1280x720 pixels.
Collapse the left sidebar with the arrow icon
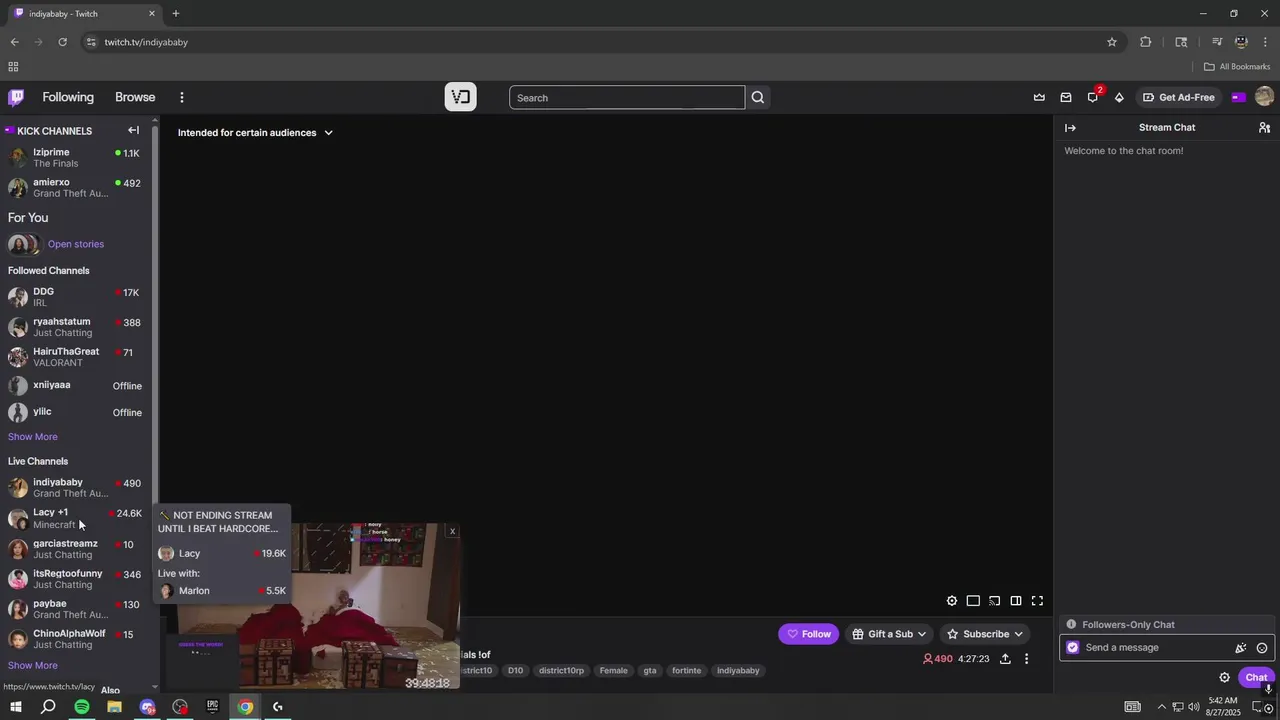pyautogui.click(x=133, y=130)
